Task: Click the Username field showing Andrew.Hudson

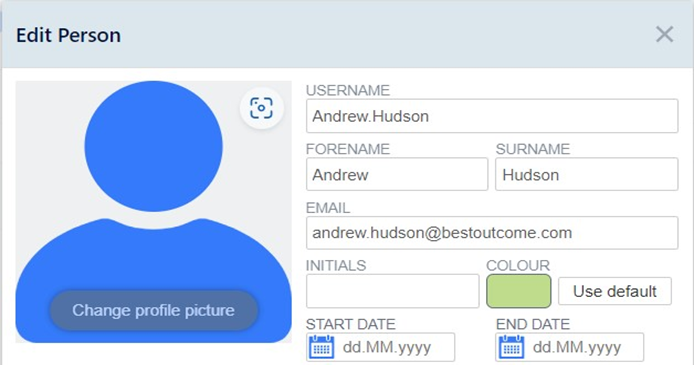Action: (x=492, y=116)
